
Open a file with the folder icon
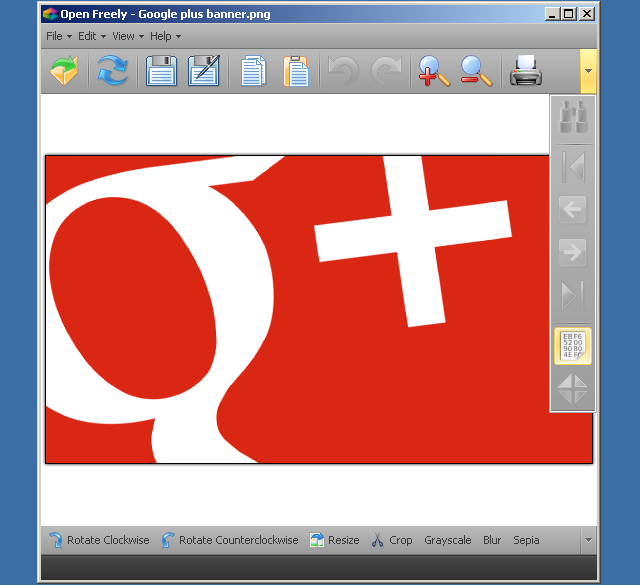64,71
